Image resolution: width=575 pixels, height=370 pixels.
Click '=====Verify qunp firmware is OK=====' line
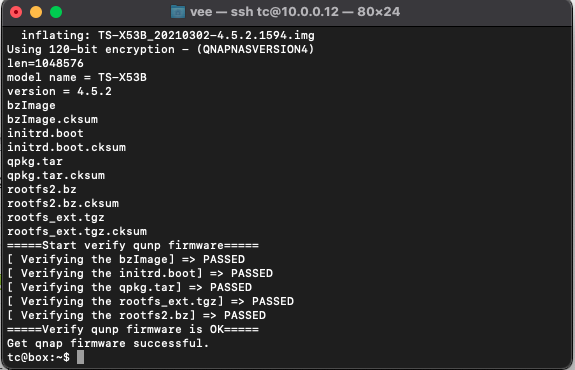pyautogui.click(x=133, y=329)
